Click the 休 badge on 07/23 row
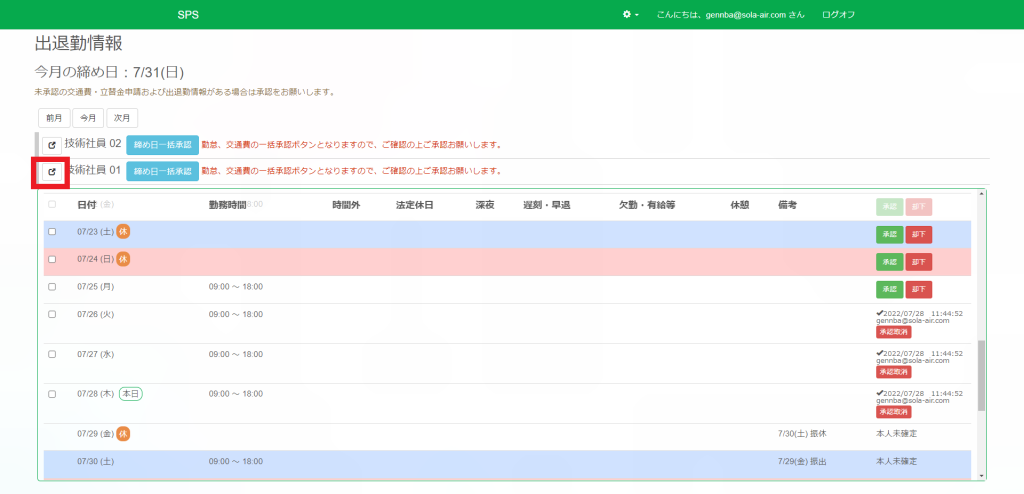 point(123,232)
